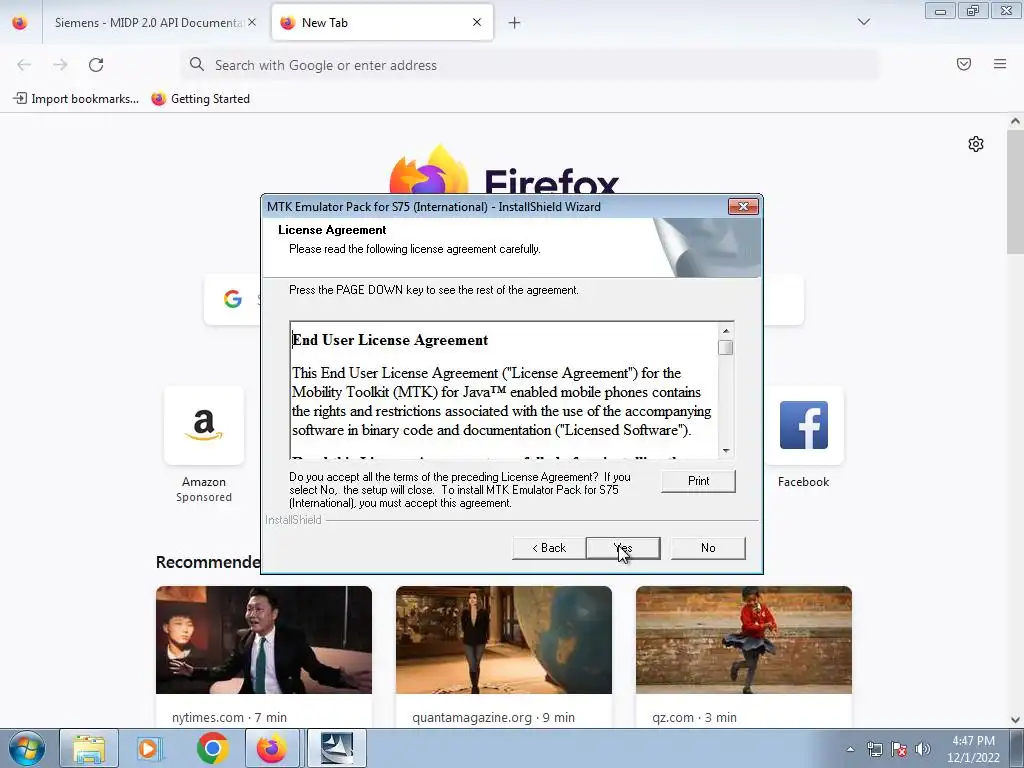Open network status tray icon

pyautogui.click(x=874, y=749)
